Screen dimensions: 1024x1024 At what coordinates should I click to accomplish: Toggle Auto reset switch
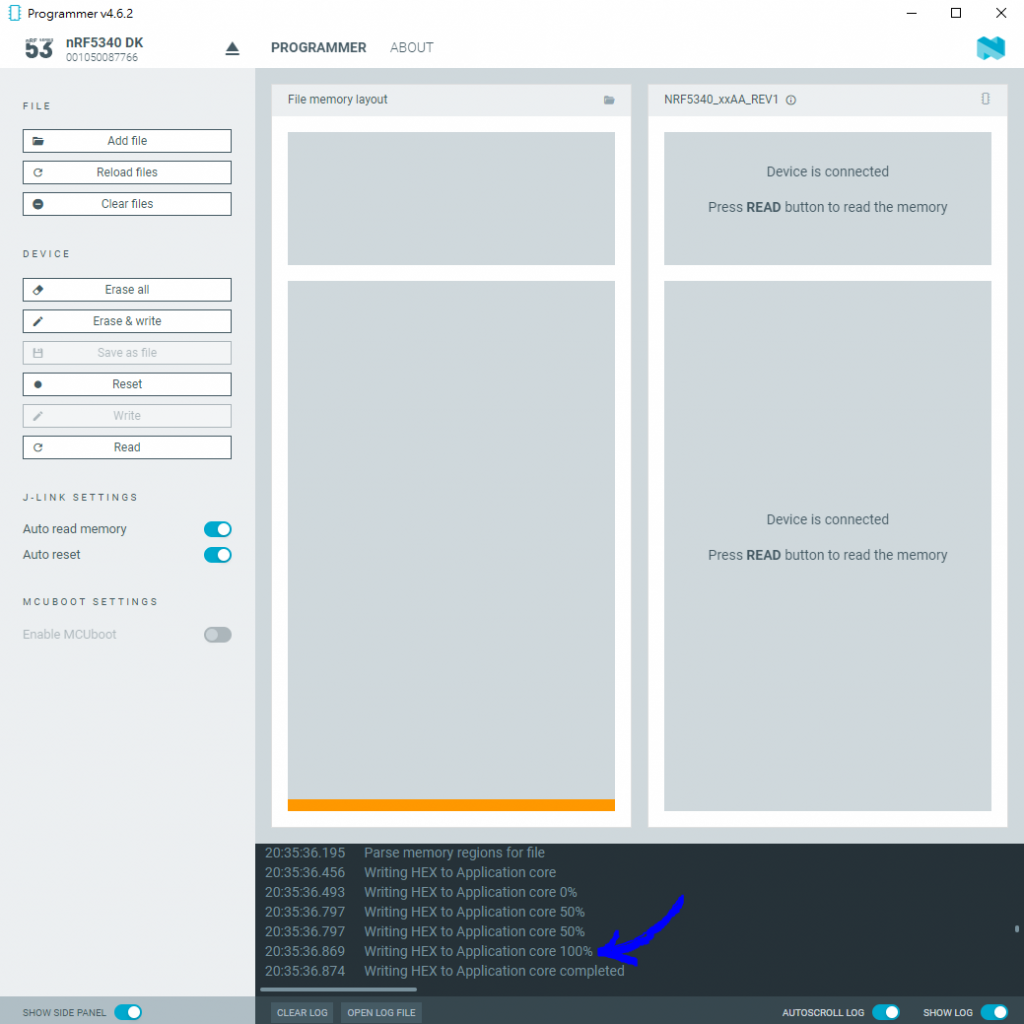[217, 555]
